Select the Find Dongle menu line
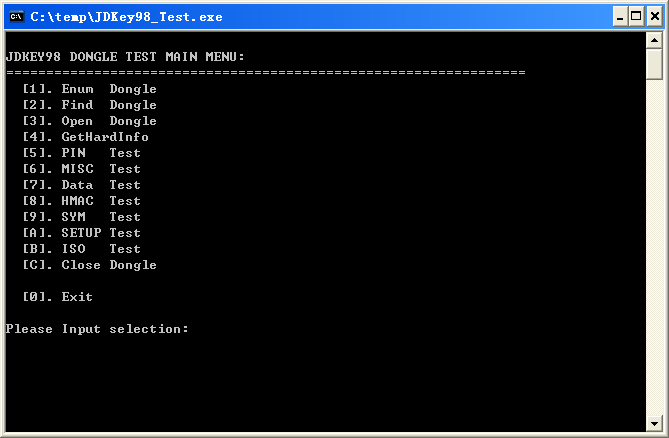 (89, 105)
